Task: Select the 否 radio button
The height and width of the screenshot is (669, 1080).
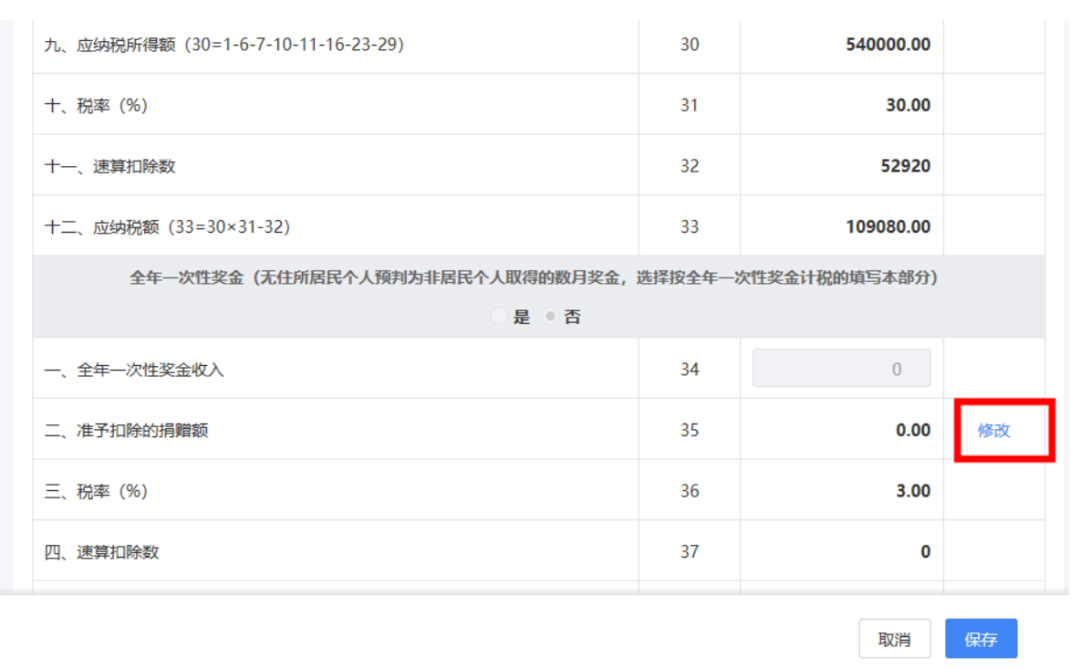Action: click(x=550, y=317)
